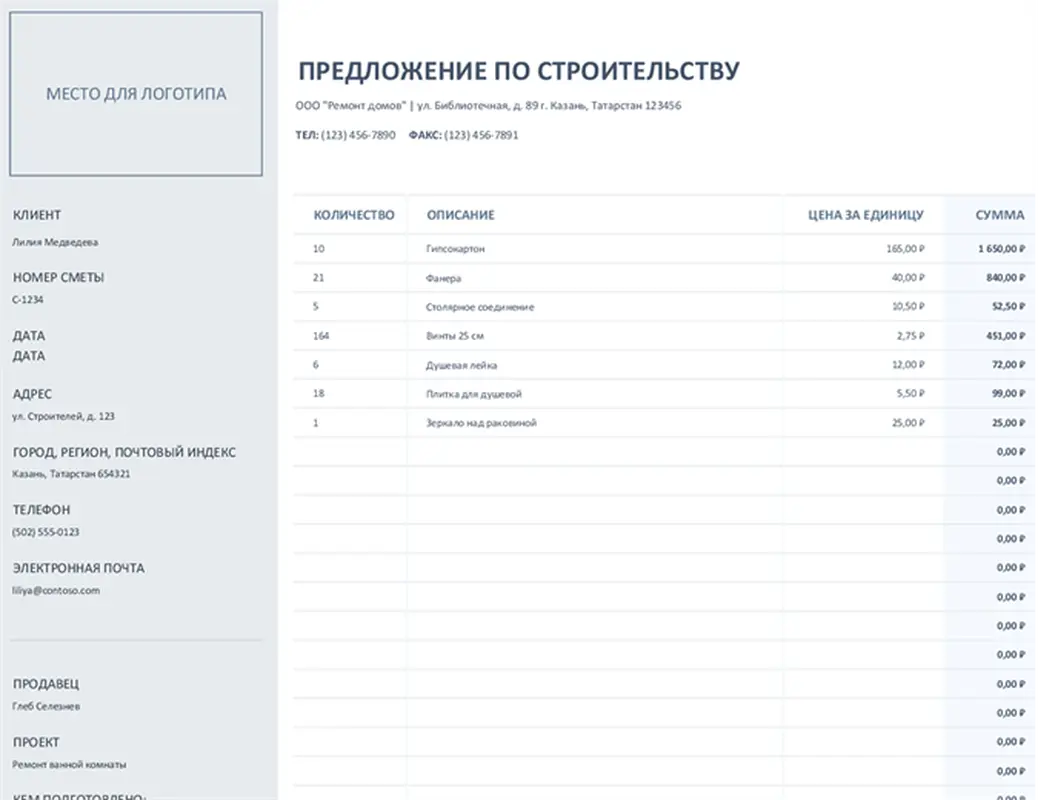The height and width of the screenshot is (800, 1038).
Task: Select the КОЛИЧЕСТВО column header
Action: coord(355,214)
